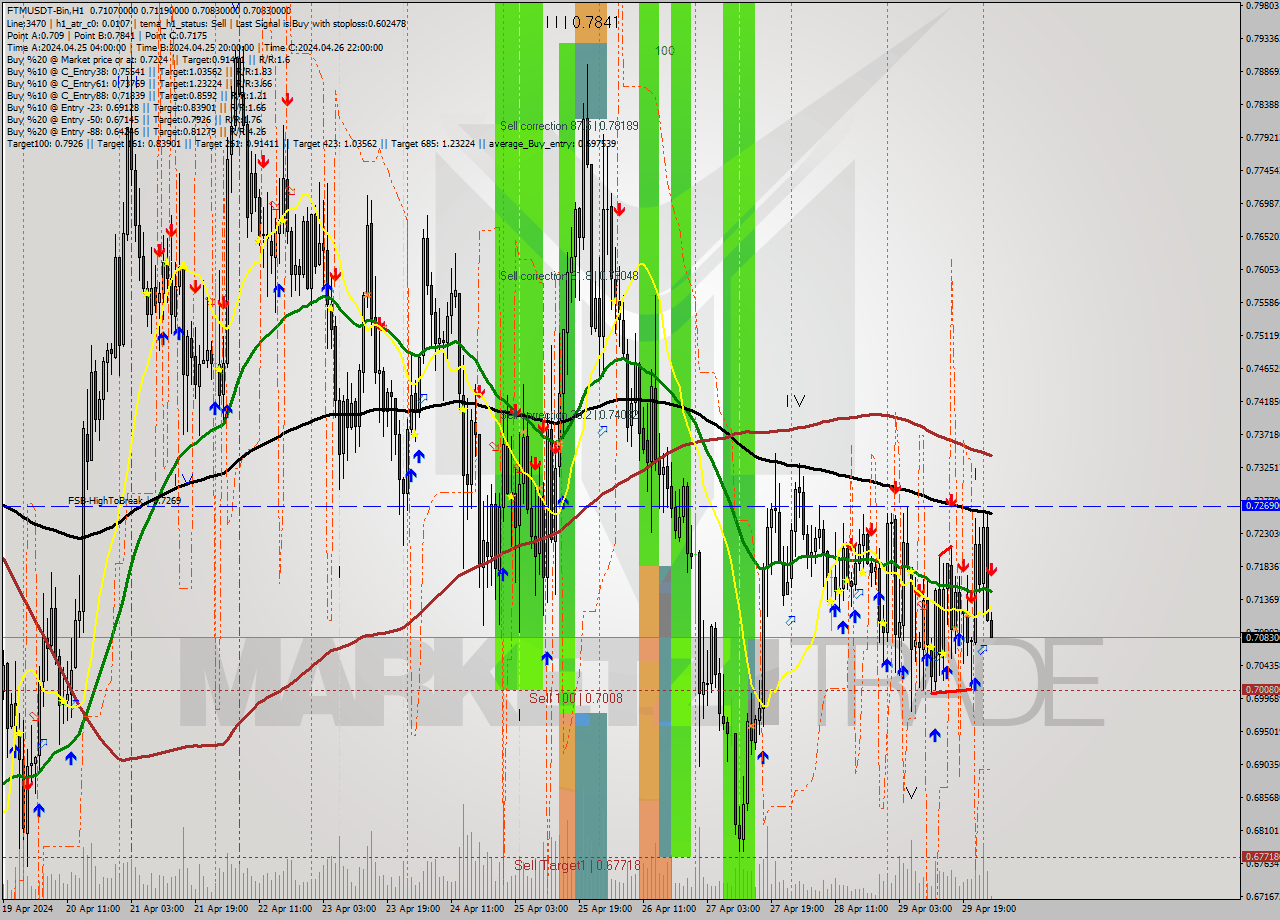This screenshot has height=920, width=1280.
Task: Click the Sell Target1 | 0.67718 label
Action: pos(577,865)
